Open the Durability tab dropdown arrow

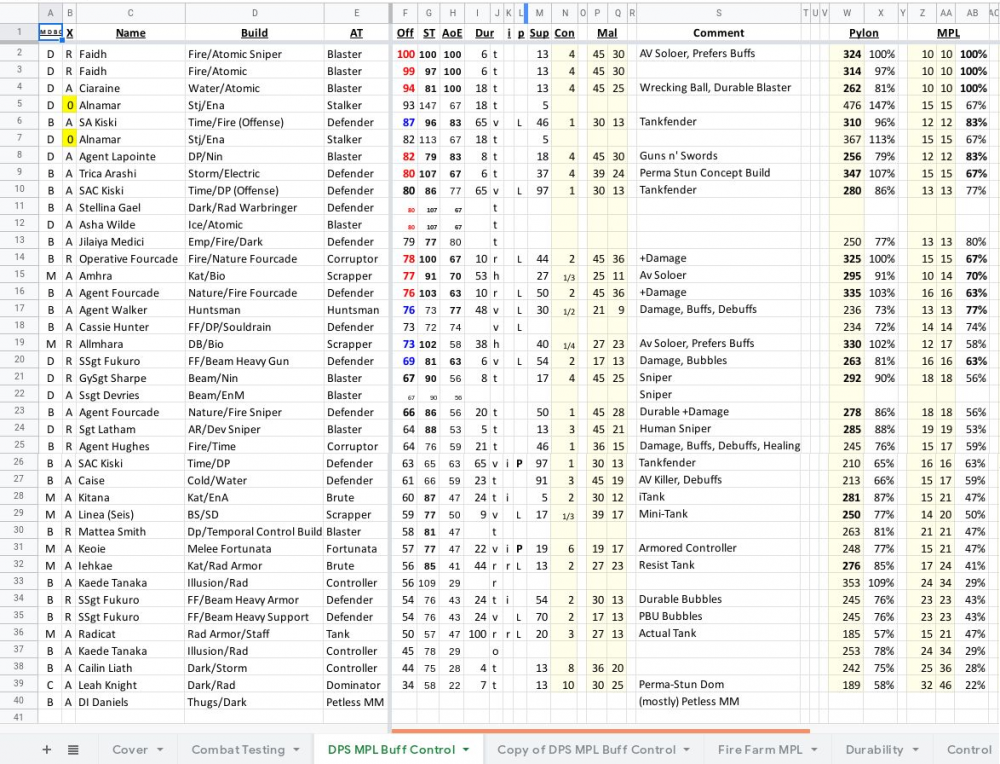[x=915, y=750]
